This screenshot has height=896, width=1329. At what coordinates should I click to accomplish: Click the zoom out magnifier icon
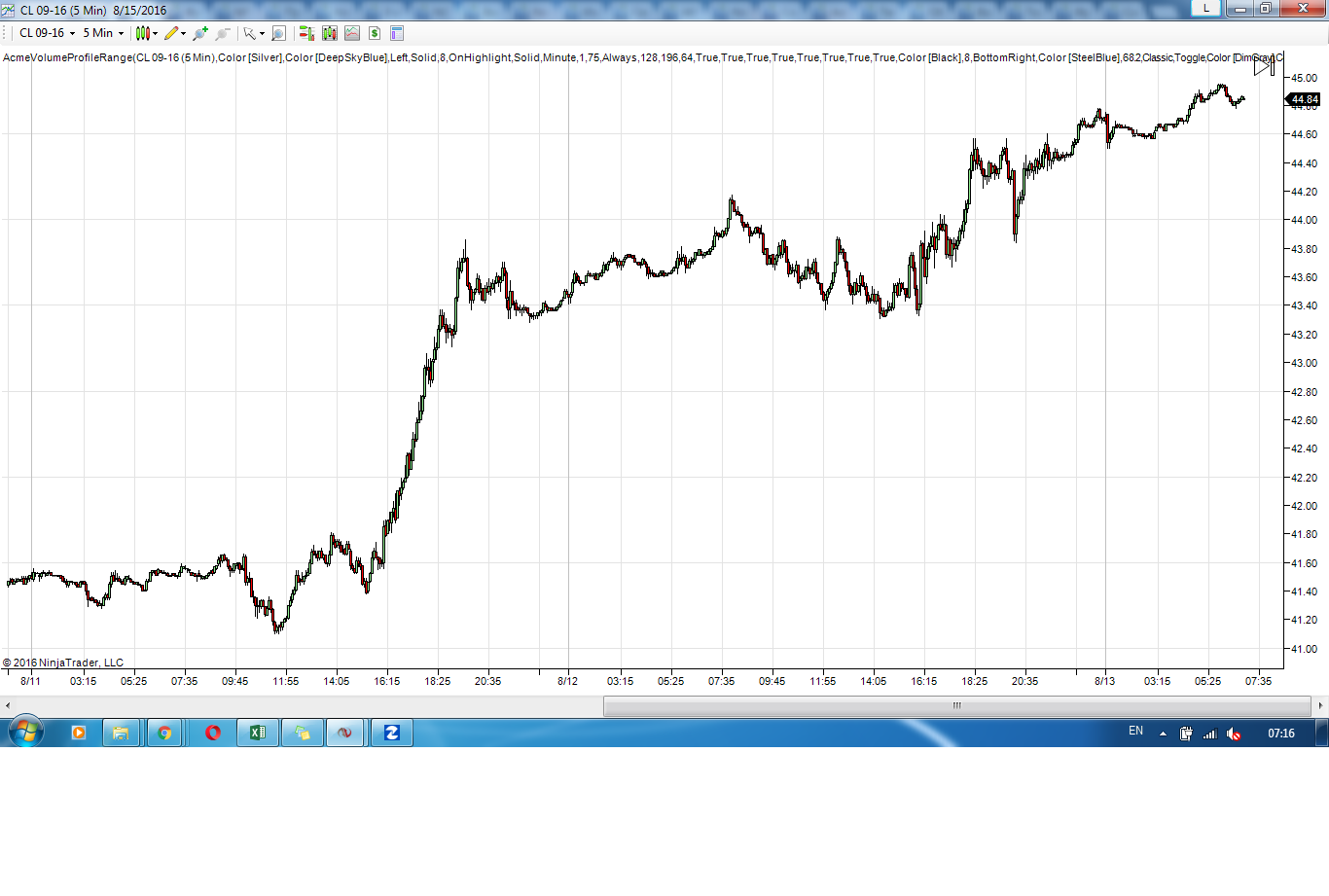point(223,33)
